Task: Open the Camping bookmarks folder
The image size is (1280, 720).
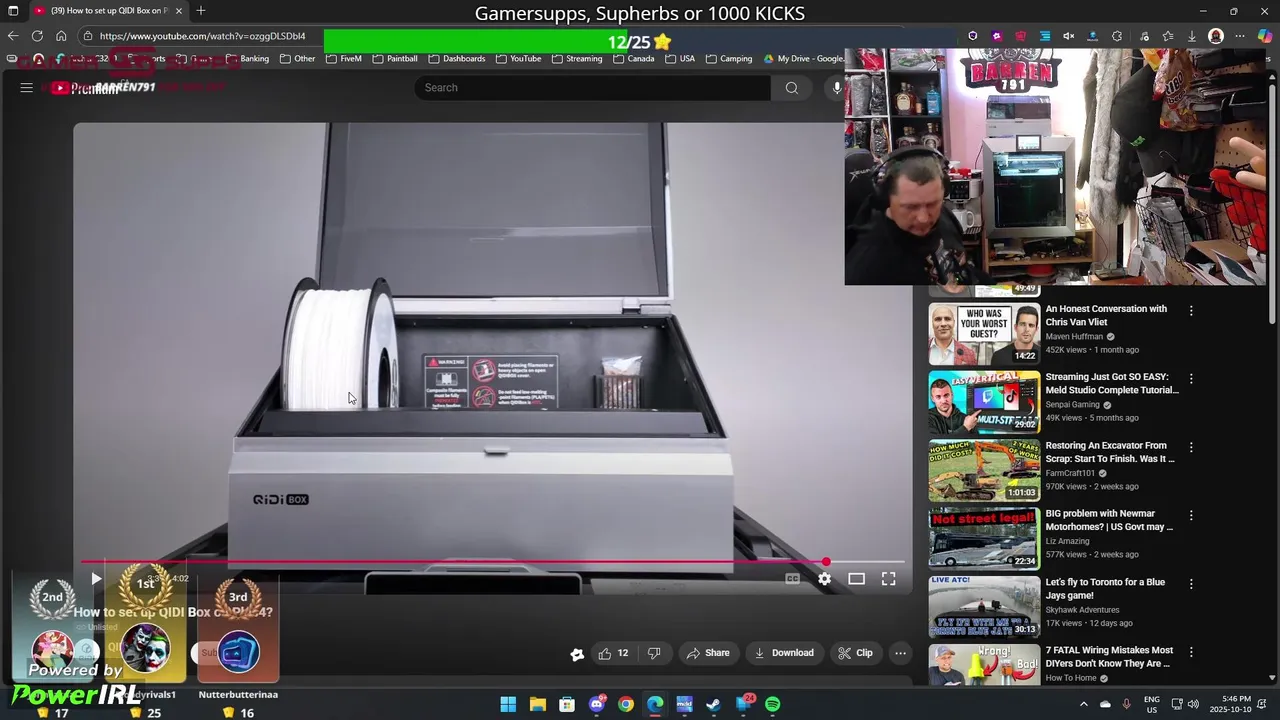Action: (729, 59)
